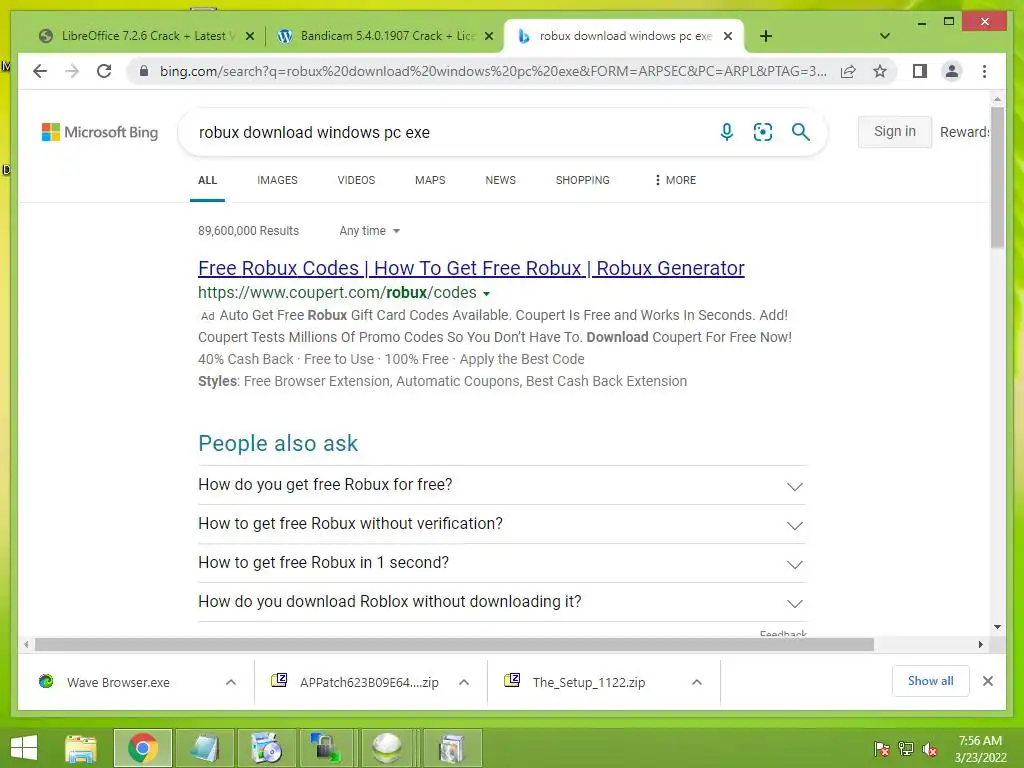Open the Chrome profile menu
The height and width of the screenshot is (768, 1024).
point(952,71)
